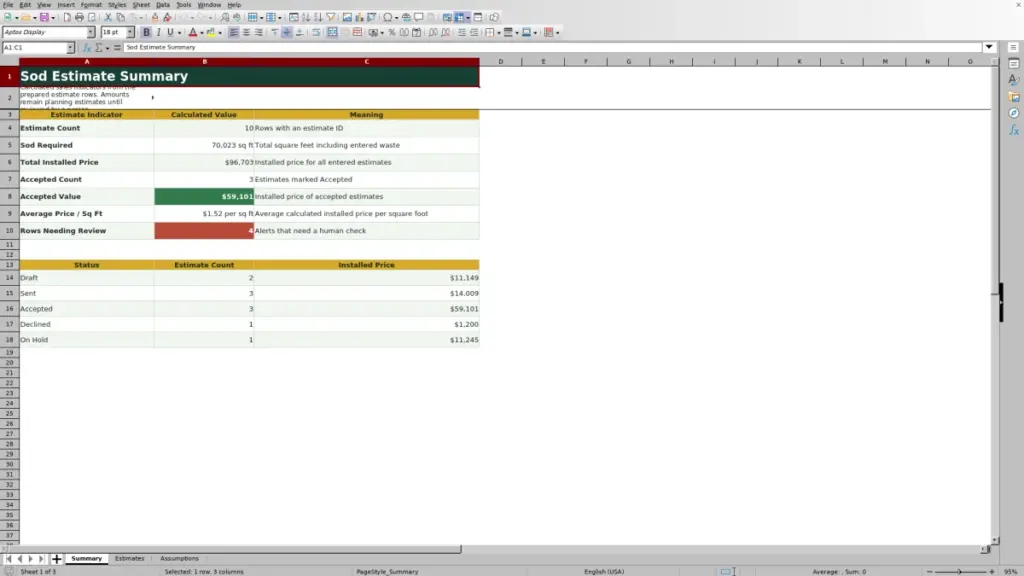Click the status bar zoom slider
Image resolution: width=1024 pixels, height=576 pixels.
960,571
